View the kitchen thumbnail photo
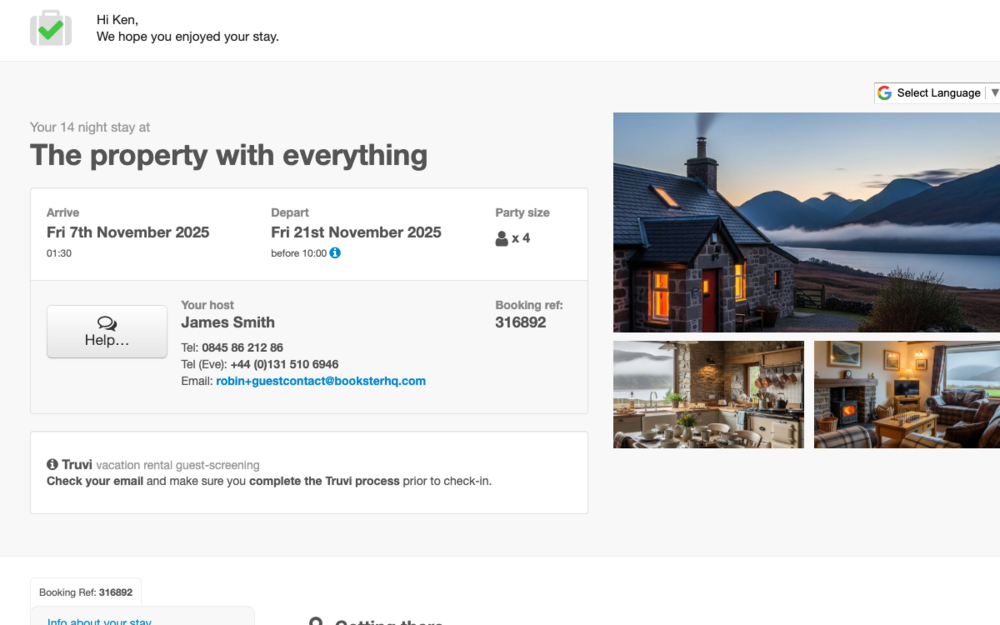The image size is (1000, 625). click(708, 394)
